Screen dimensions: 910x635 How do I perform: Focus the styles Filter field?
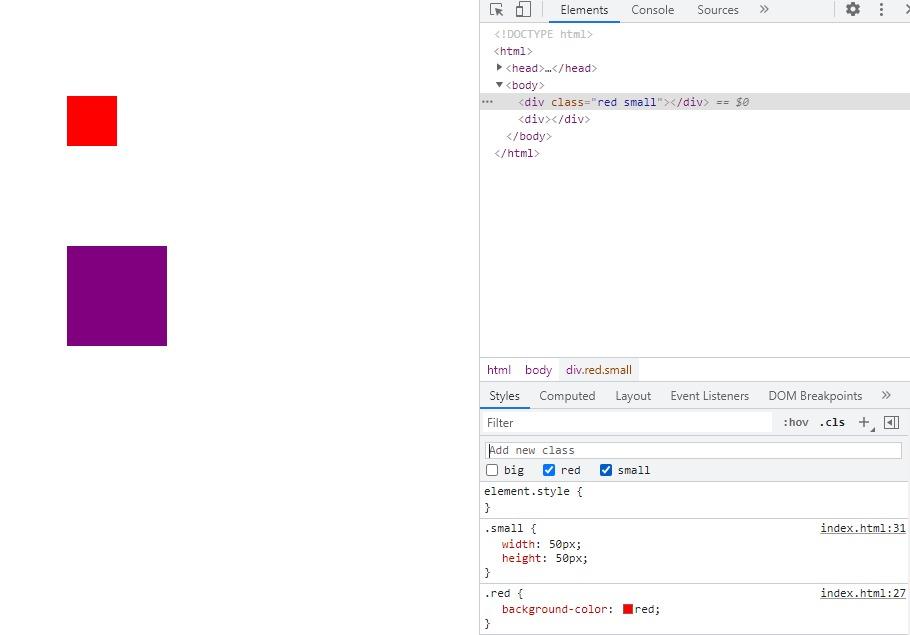point(628,423)
